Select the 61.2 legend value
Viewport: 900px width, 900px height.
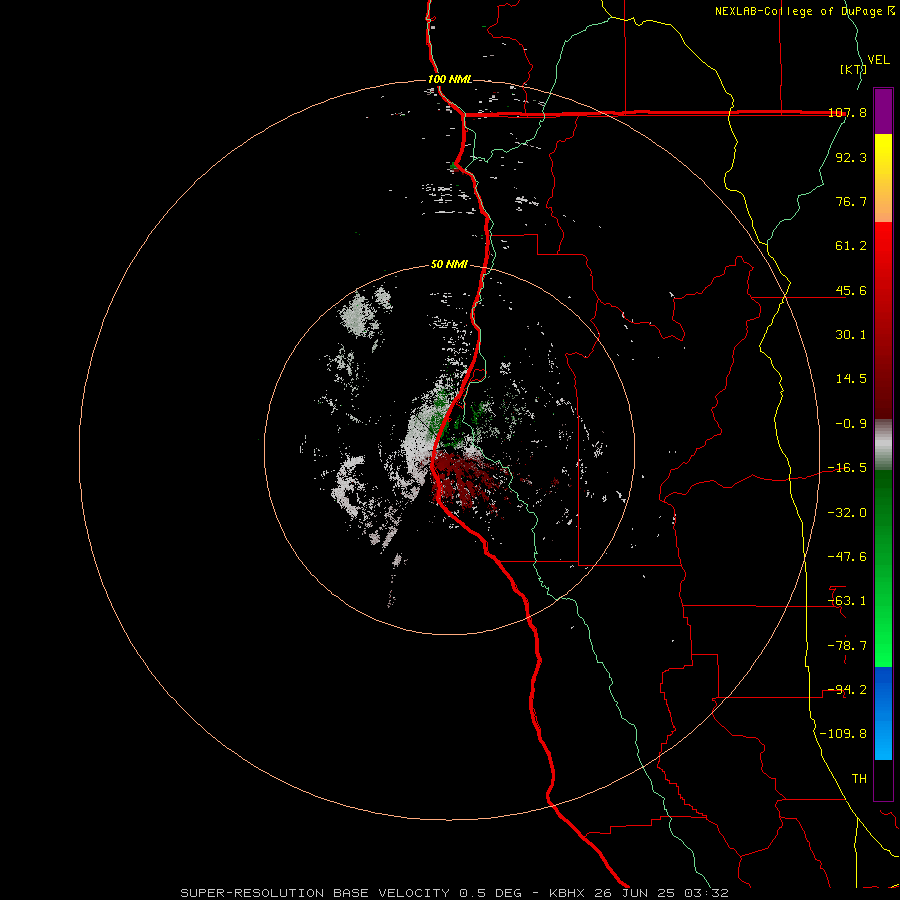pos(851,246)
